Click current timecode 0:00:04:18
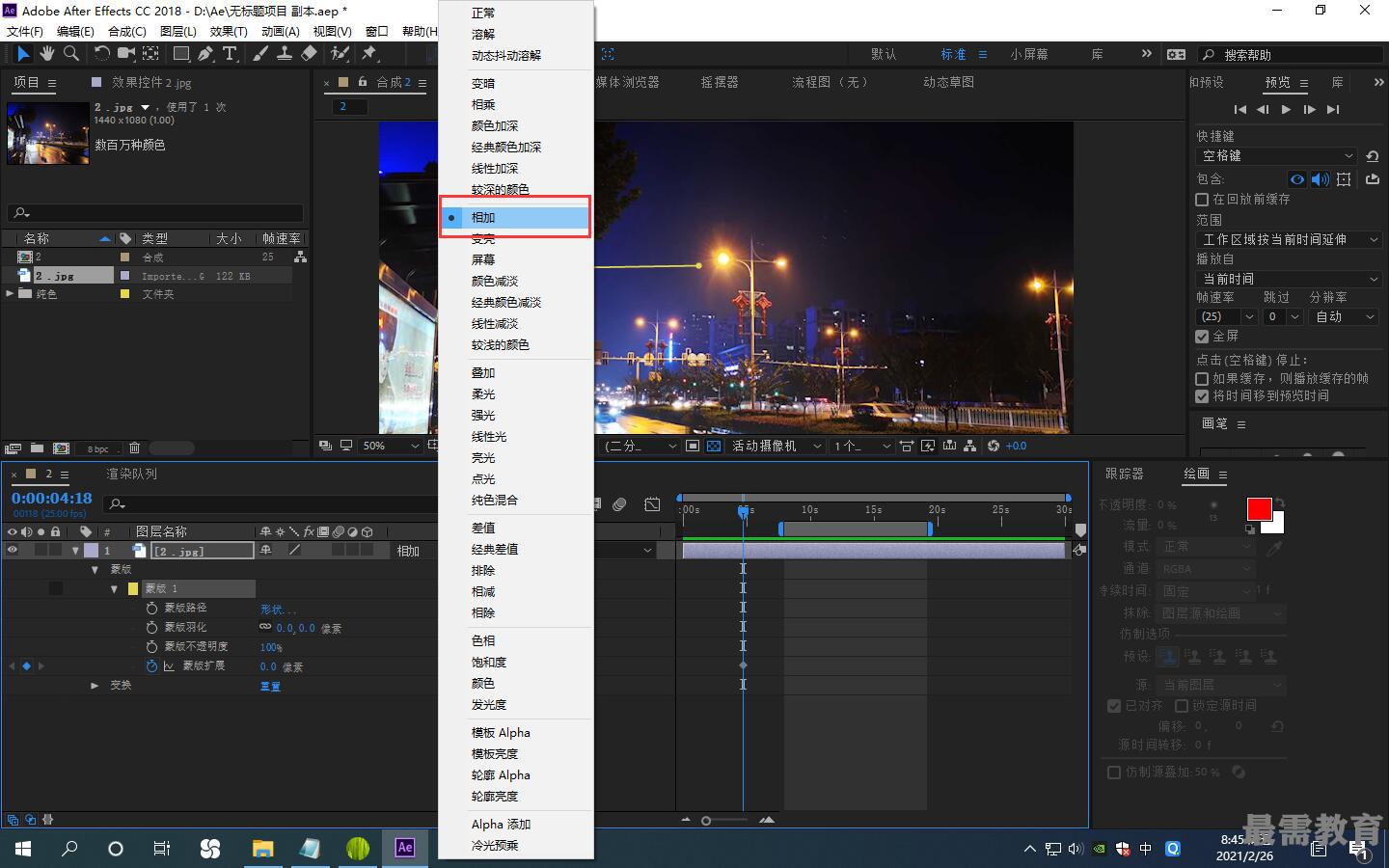 pyautogui.click(x=52, y=498)
